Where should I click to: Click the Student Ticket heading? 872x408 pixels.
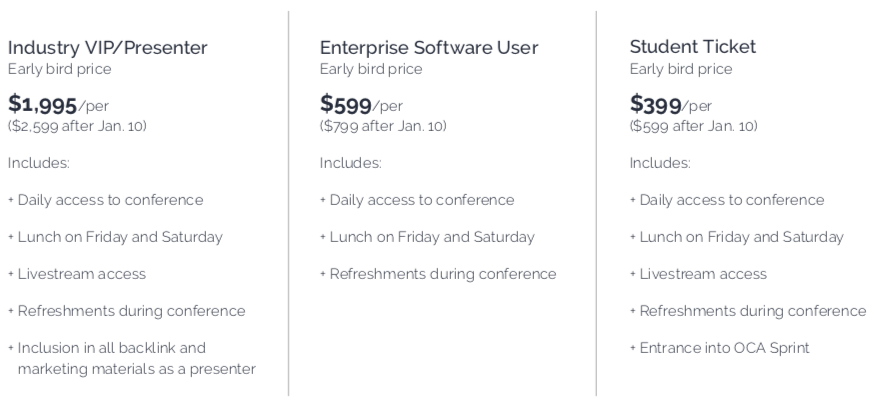tap(692, 47)
